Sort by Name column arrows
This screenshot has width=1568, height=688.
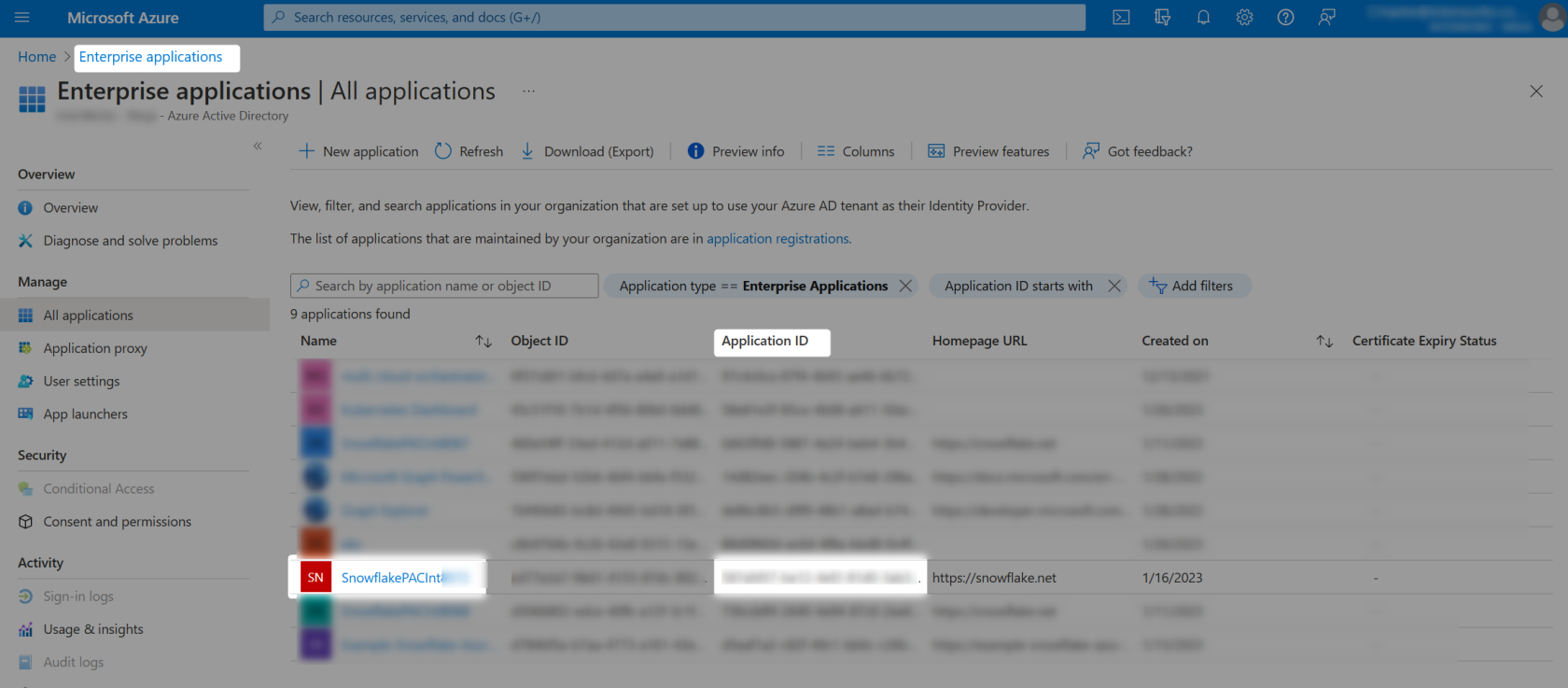point(483,342)
